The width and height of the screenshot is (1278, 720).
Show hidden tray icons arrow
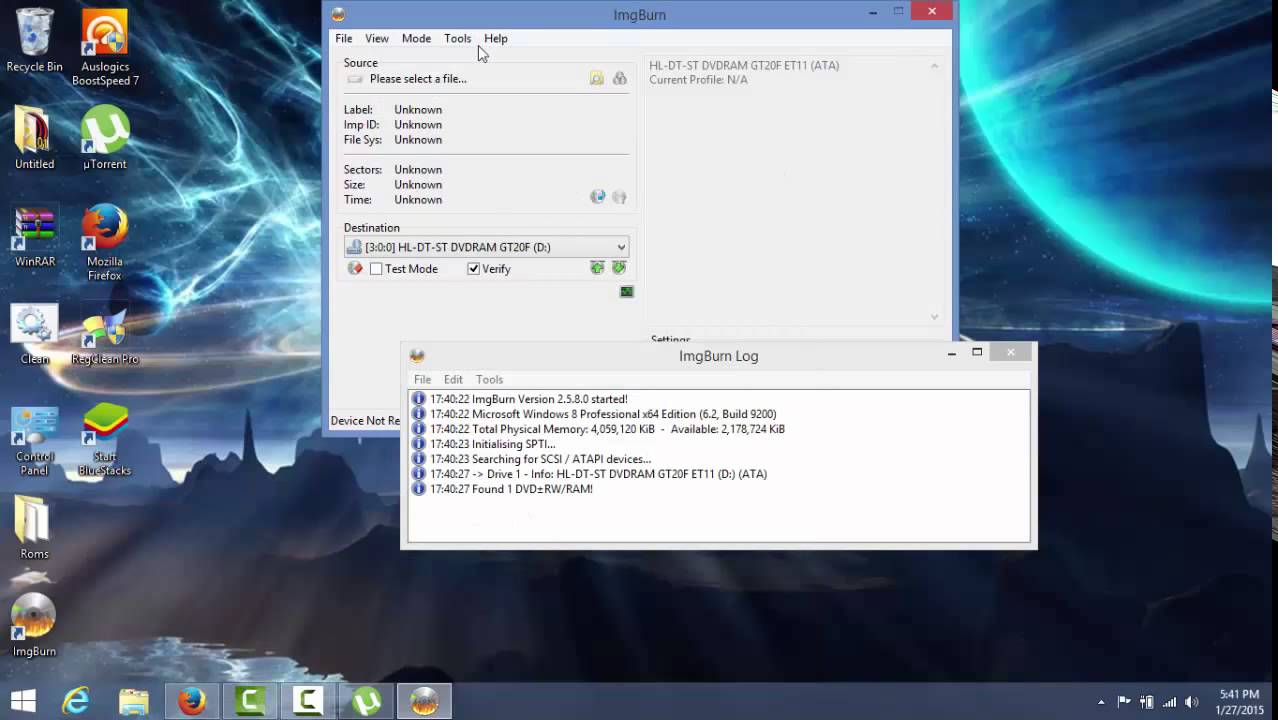click(1101, 702)
